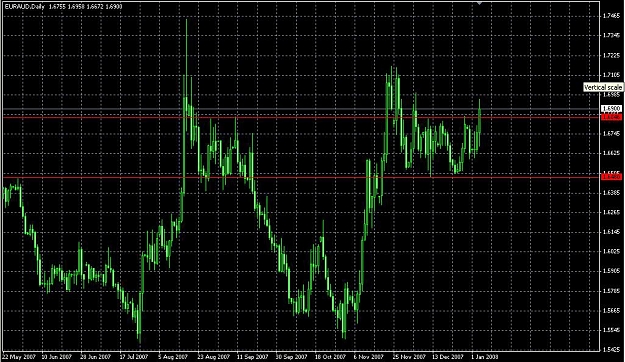This screenshot has height=362, width=625.
Task: Click the gray current price line
Action: (301, 109)
